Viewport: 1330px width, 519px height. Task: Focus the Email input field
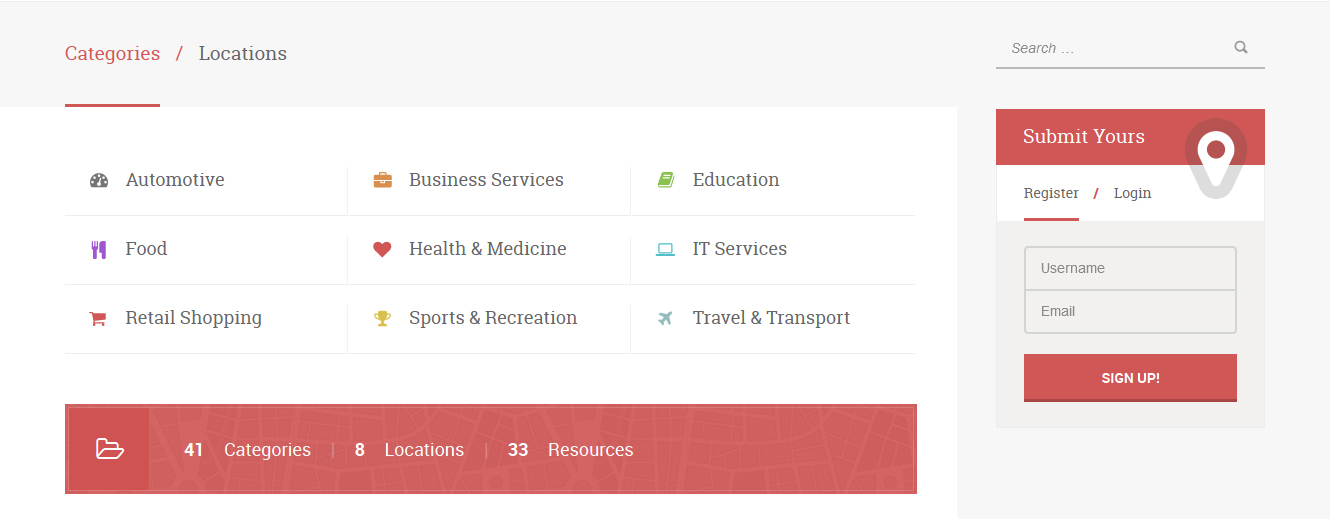tap(1130, 311)
